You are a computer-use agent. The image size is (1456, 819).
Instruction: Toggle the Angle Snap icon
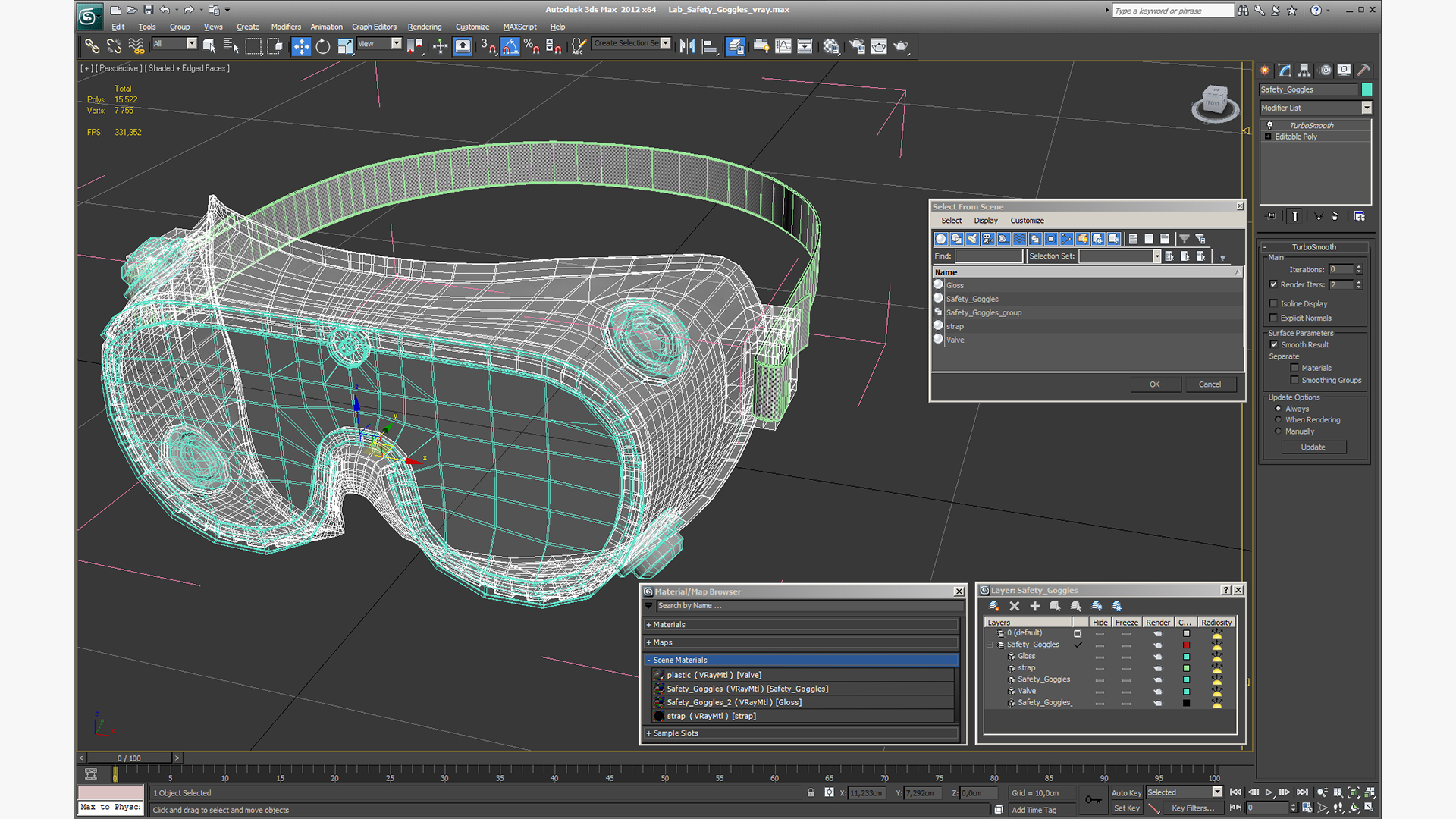(x=510, y=46)
